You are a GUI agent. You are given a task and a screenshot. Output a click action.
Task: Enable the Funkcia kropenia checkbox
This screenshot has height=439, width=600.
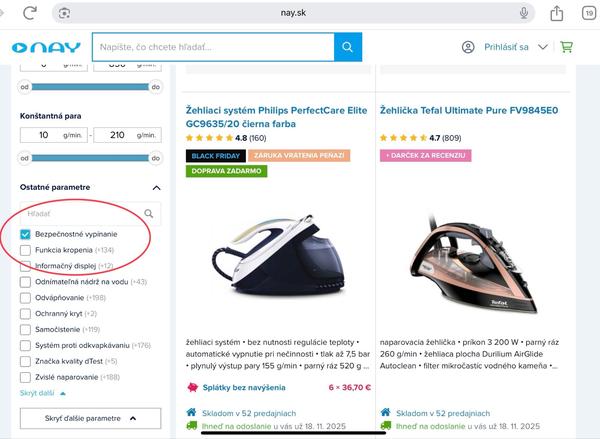(25, 250)
